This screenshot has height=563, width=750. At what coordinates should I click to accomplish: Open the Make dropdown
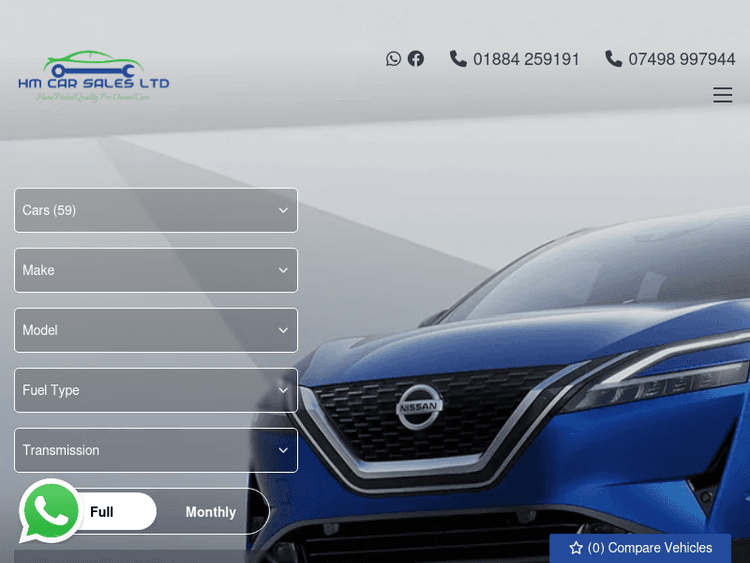click(x=156, y=270)
